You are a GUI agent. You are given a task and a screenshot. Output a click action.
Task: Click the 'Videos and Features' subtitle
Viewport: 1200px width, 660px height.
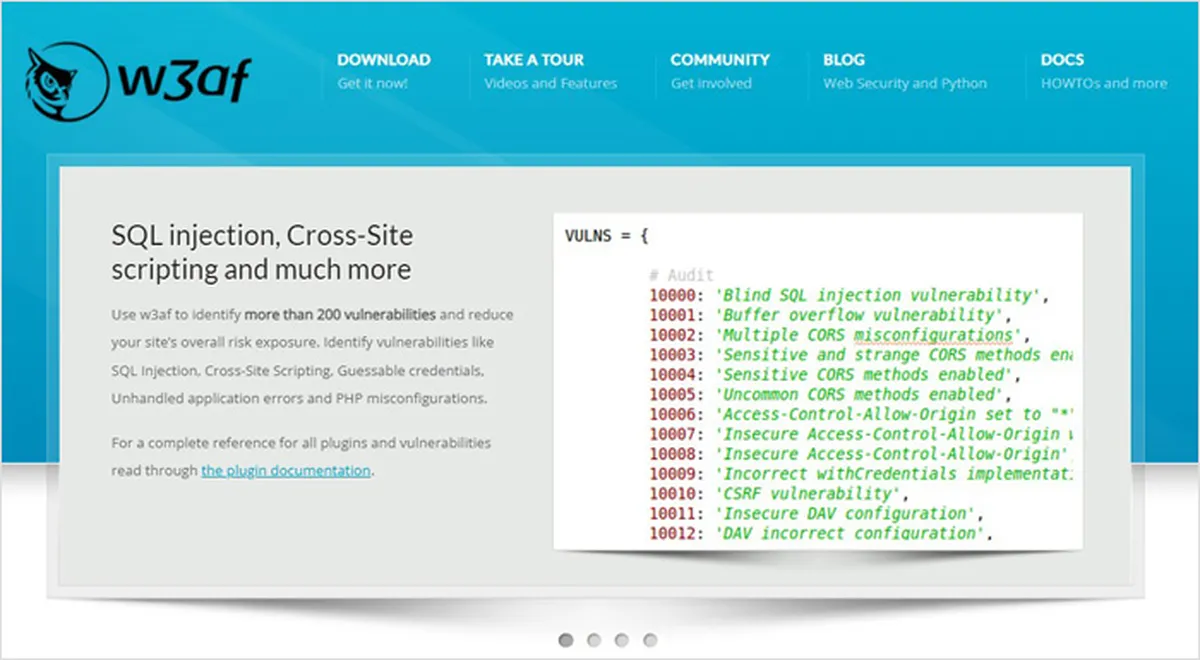point(551,84)
